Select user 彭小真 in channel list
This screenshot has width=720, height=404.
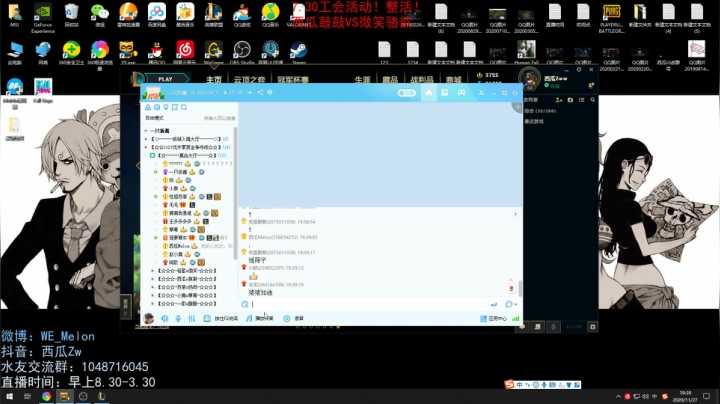[176, 254]
